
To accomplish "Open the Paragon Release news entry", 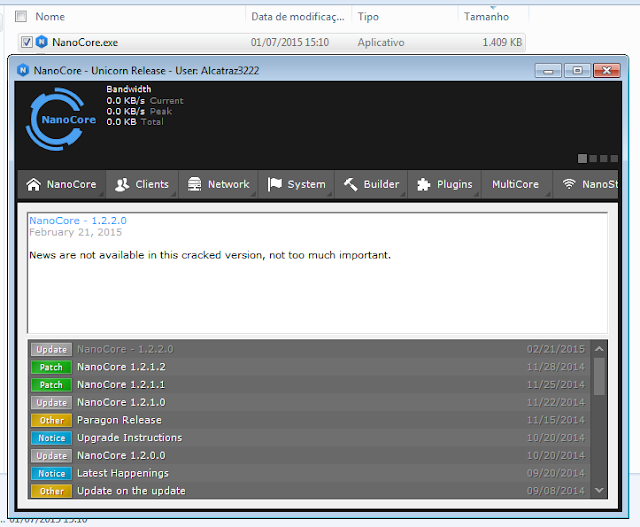I will click(310, 420).
